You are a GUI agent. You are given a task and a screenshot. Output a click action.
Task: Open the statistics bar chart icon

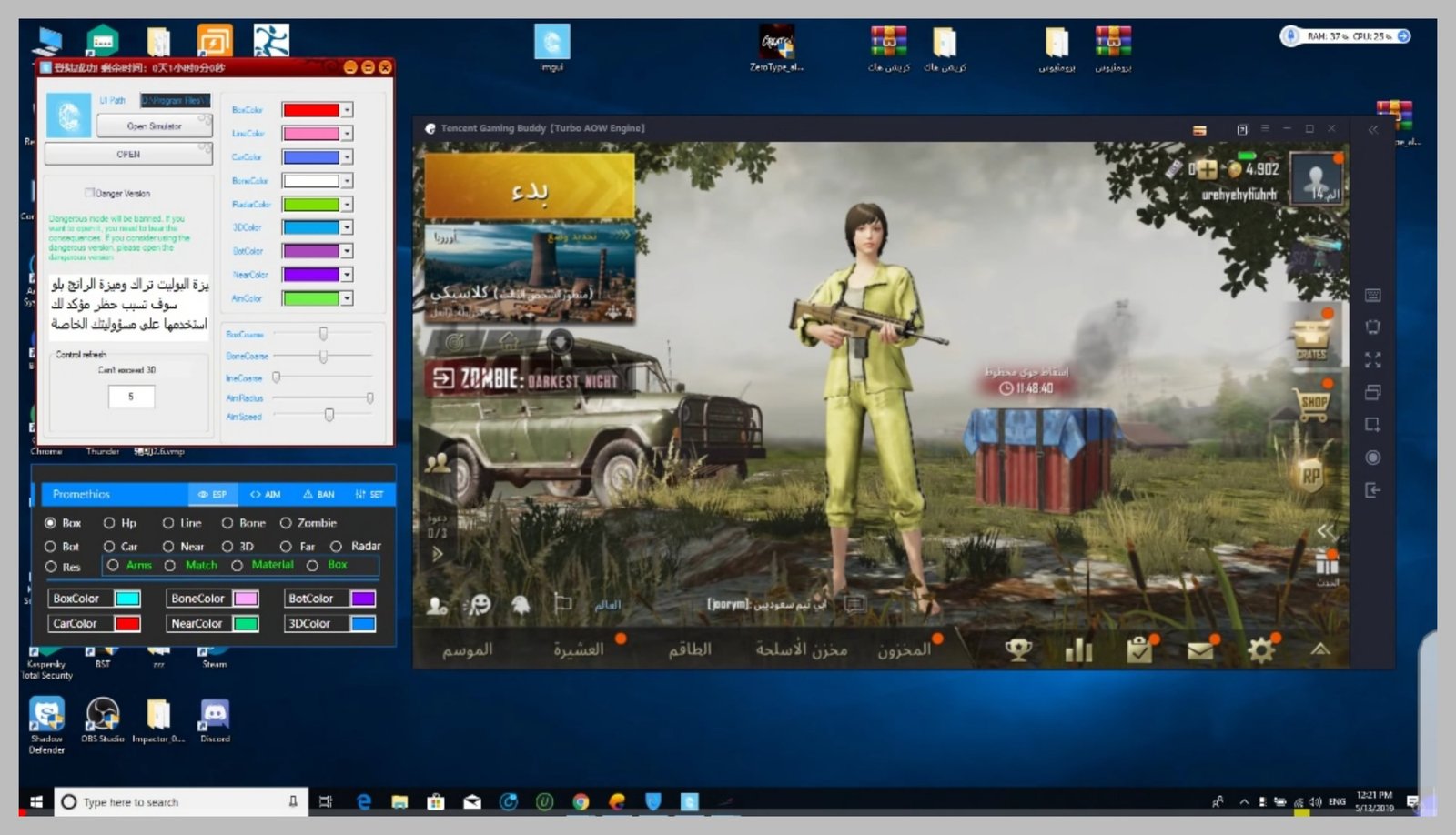(1078, 649)
